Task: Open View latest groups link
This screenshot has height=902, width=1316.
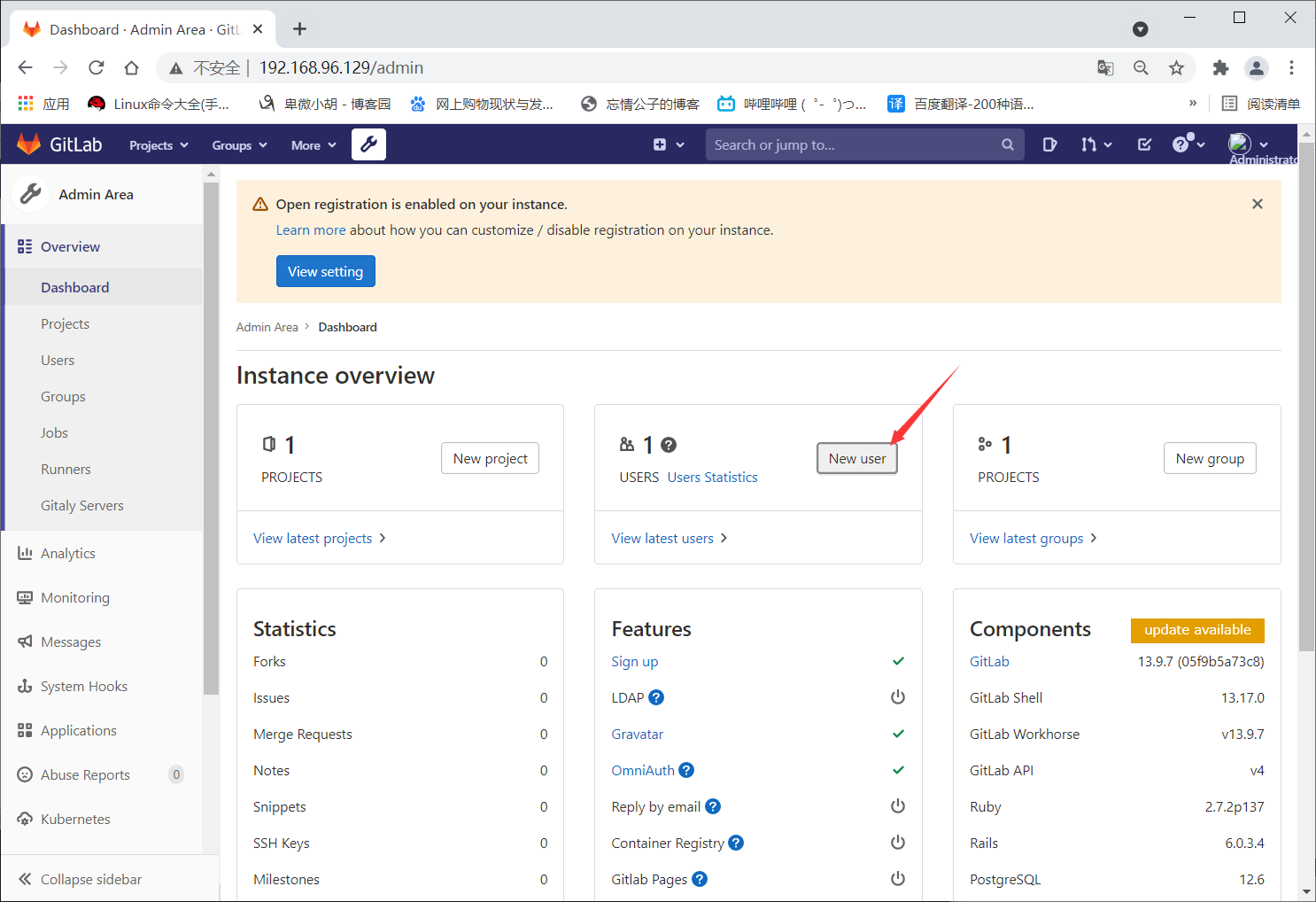Action: coord(1033,538)
